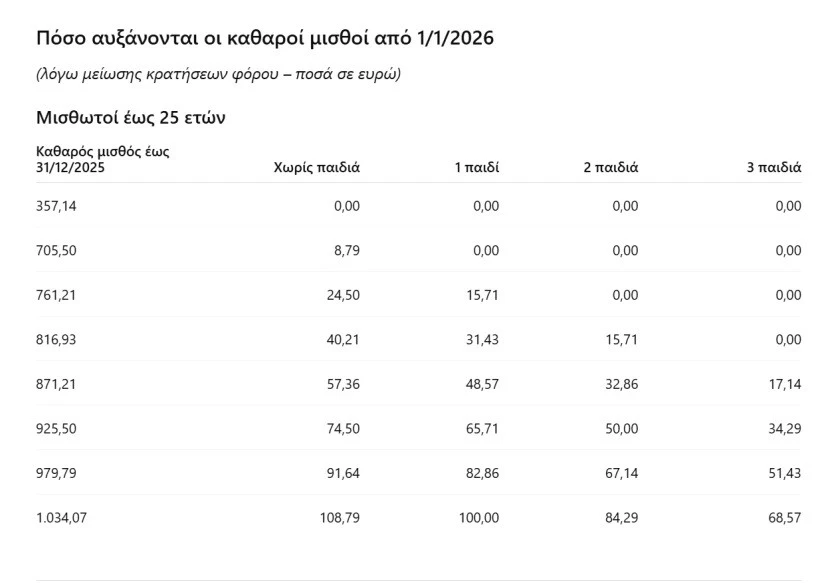Click the 32,86 value under '2 παιδιά'

(621, 384)
